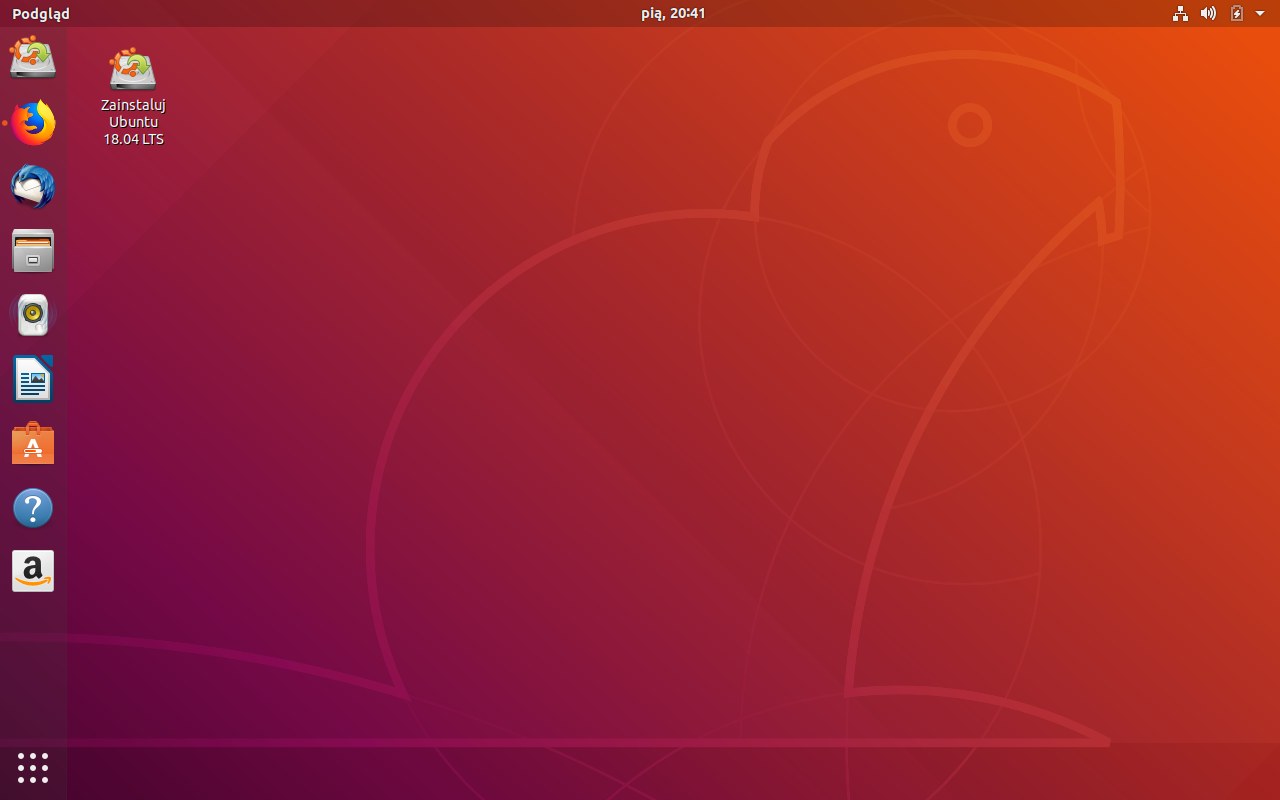1280x800 pixels.
Task: Open the Ubuntu installer in the dock
Action: tap(33, 58)
